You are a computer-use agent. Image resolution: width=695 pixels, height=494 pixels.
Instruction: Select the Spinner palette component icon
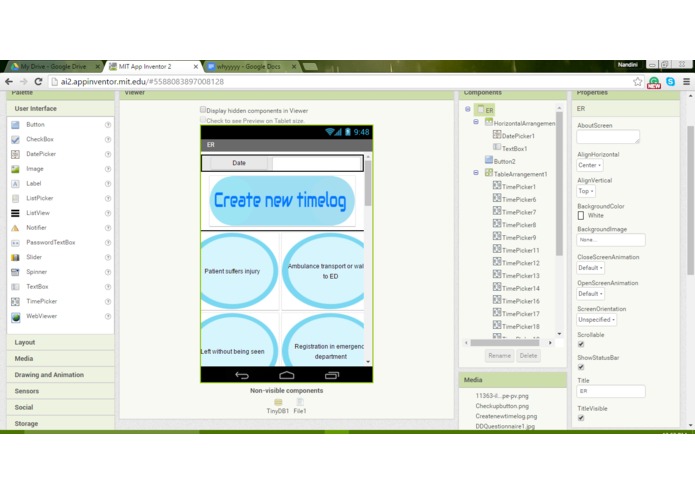[x=15, y=272]
